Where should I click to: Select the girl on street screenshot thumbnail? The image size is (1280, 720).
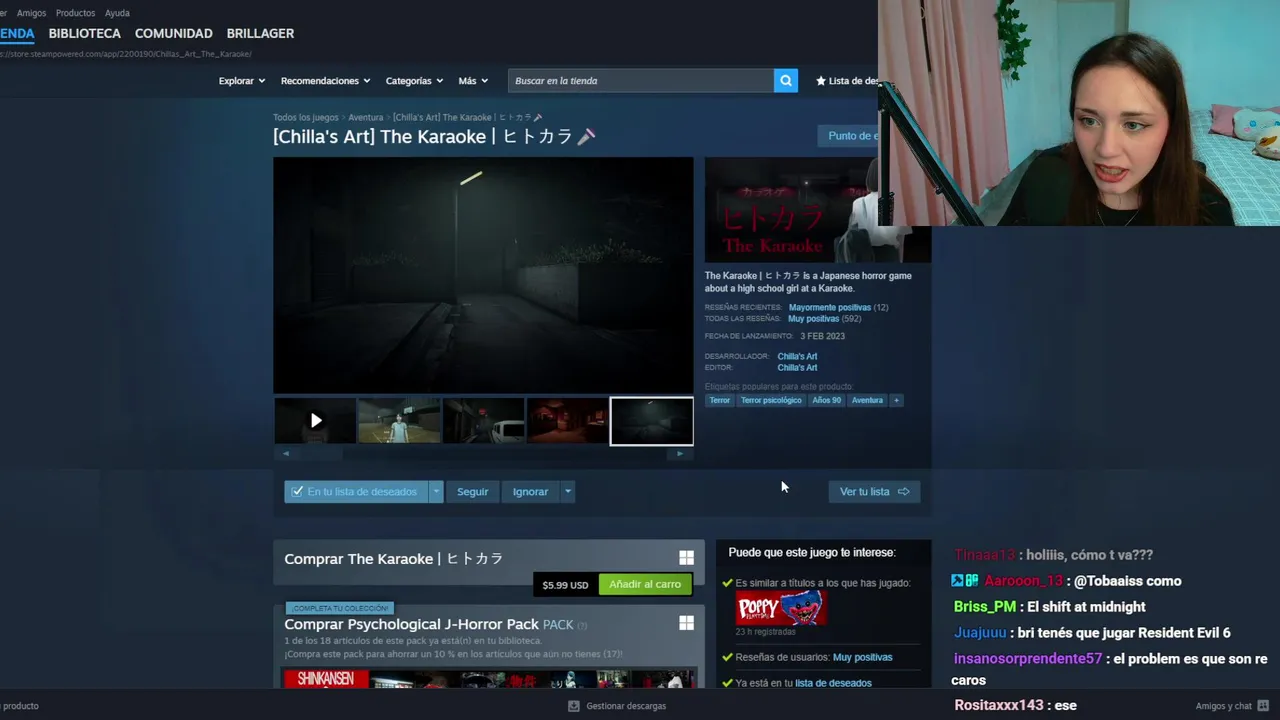click(399, 421)
